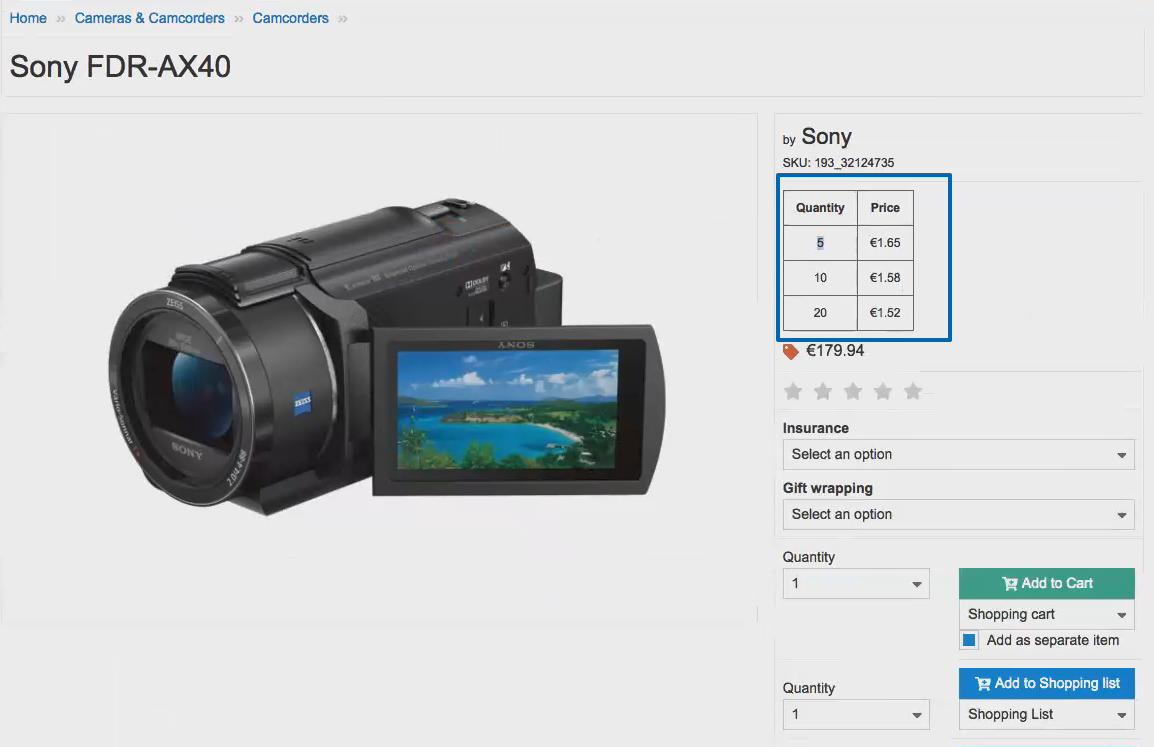Select the quantity 5 table cell
1154x747 pixels.
pos(820,243)
